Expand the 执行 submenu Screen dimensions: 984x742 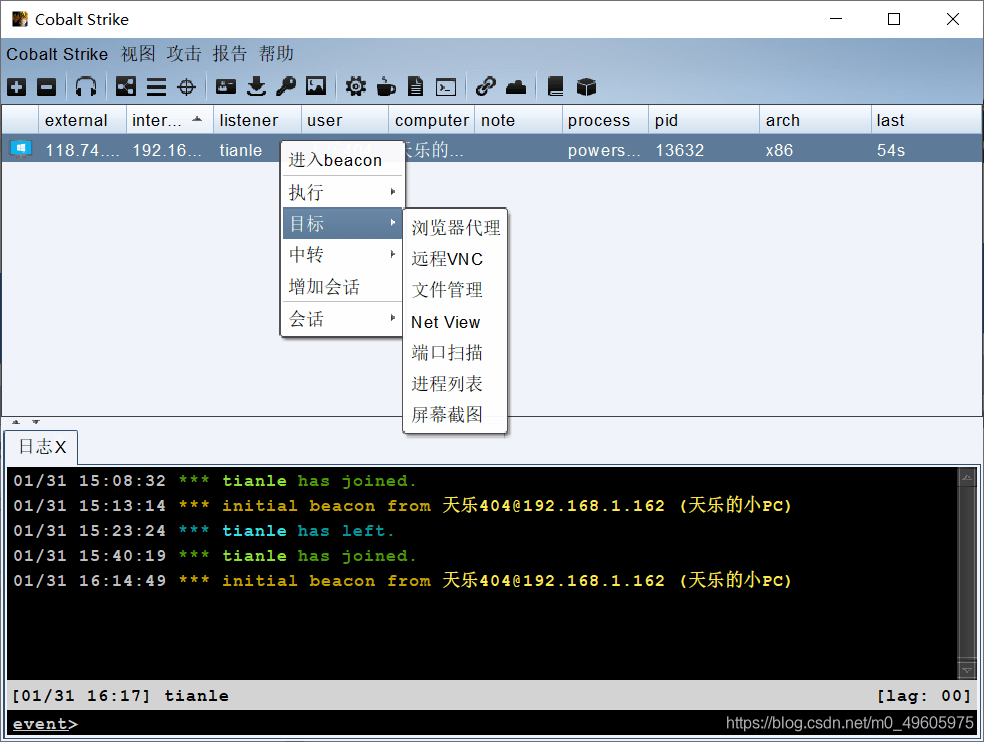(343, 192)
